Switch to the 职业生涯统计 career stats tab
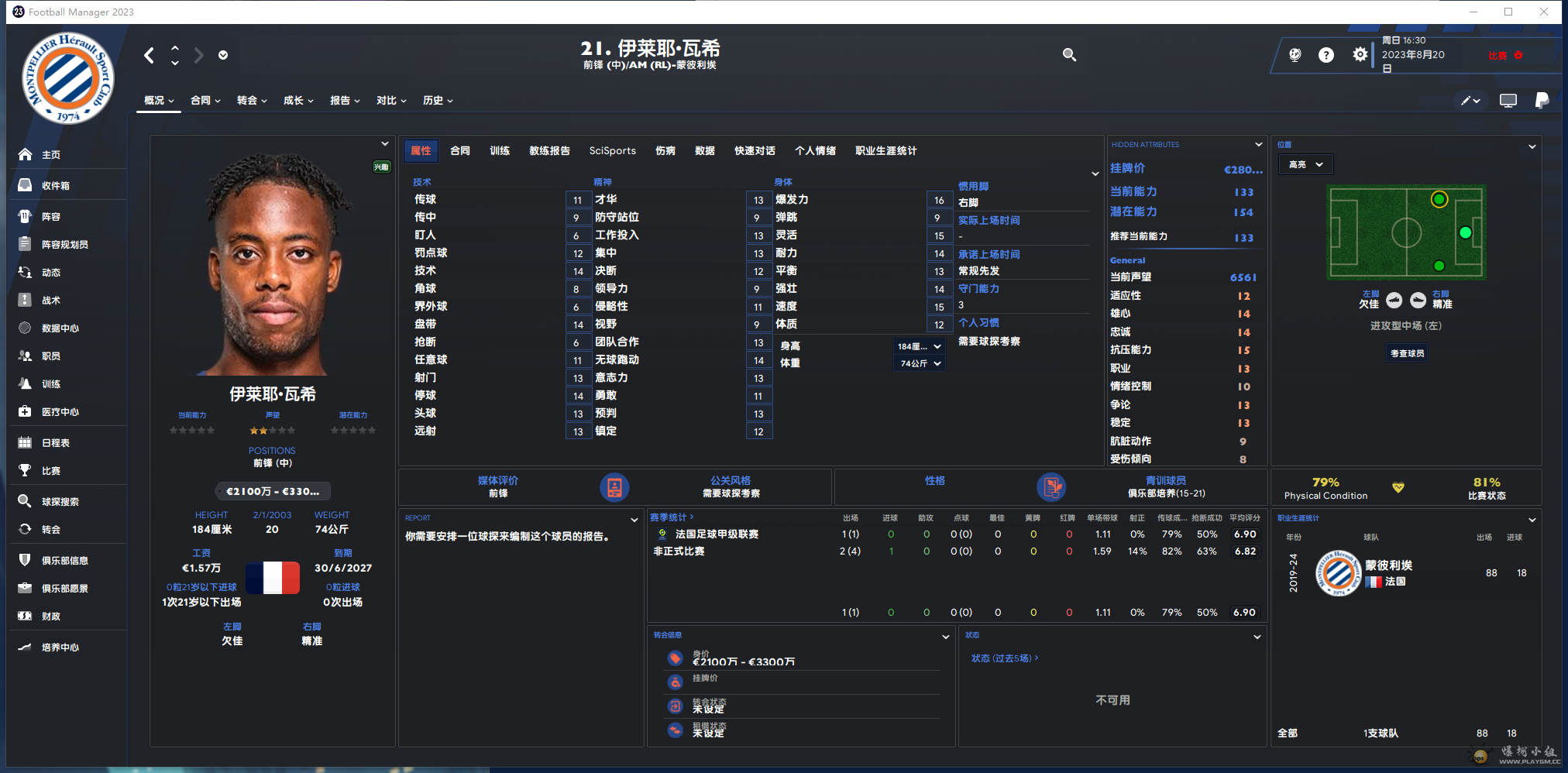Image resolution: width=1568 pixels, height=773 pixels. pyautogui.click(x=885, y=151)
